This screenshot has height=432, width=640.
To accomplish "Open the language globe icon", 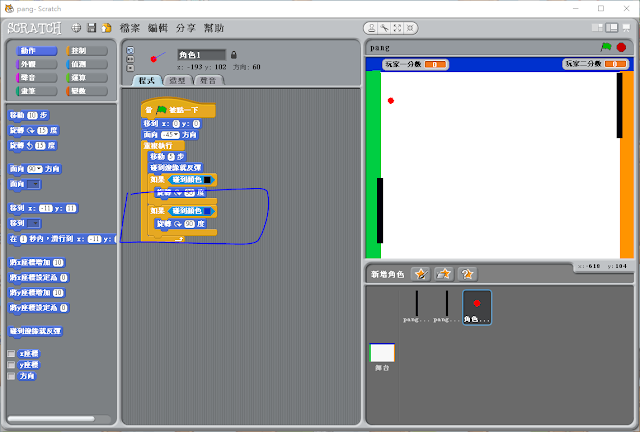I will [76, 28].
